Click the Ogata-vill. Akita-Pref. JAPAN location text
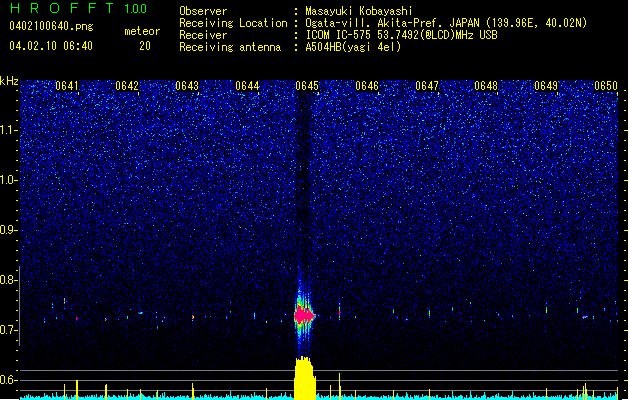 (x=446, y=23)
